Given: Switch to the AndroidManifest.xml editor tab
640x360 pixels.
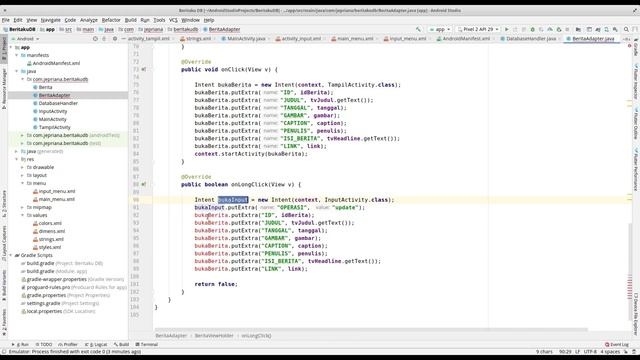Looking at the screenshot, I should (465, 39).
